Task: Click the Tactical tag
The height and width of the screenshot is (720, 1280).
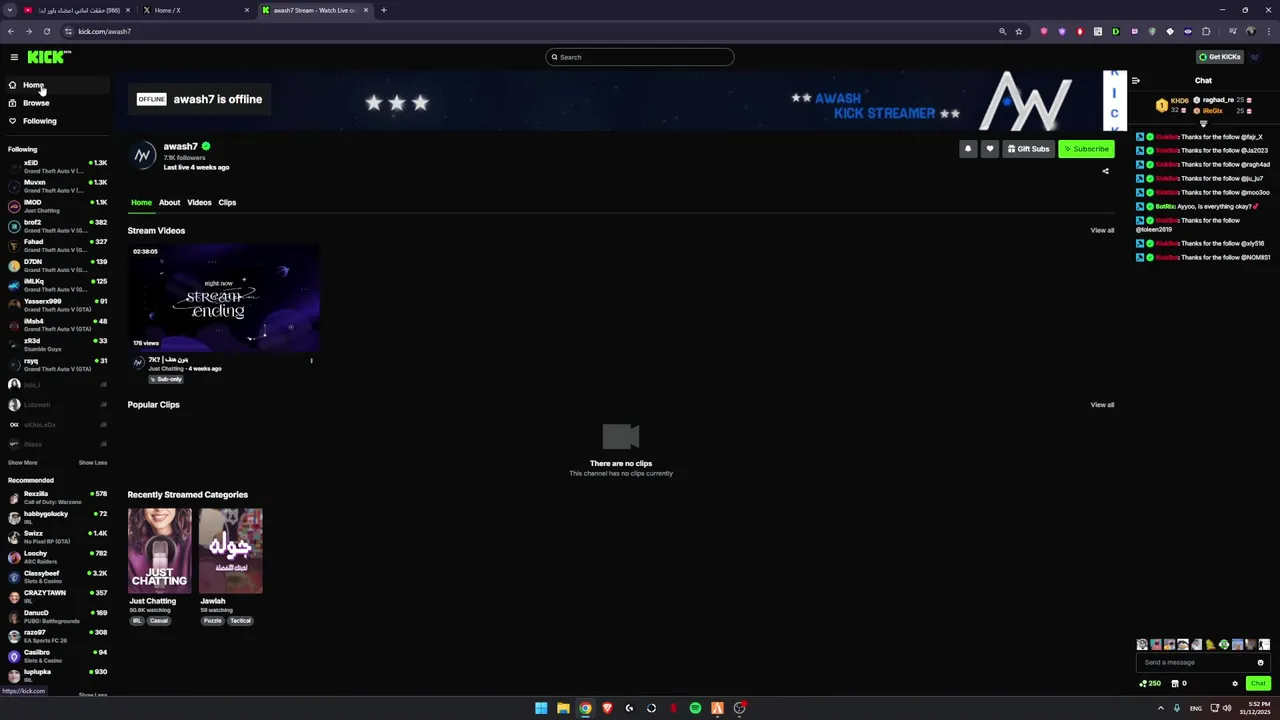Action: pyautogui.click(x=240, y=621)
